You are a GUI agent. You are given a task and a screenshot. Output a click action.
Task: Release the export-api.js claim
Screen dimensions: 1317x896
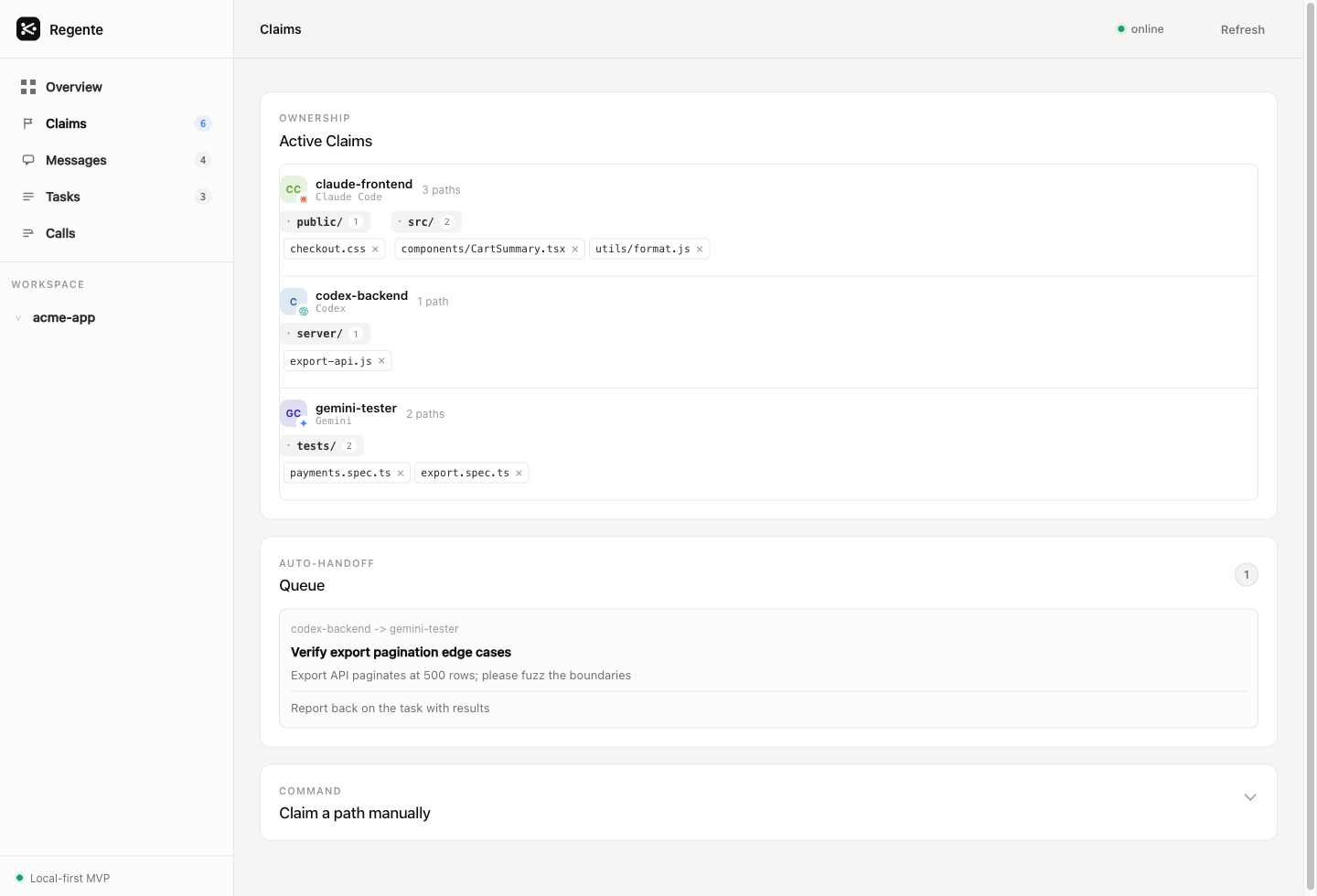[x=381, y=361]
